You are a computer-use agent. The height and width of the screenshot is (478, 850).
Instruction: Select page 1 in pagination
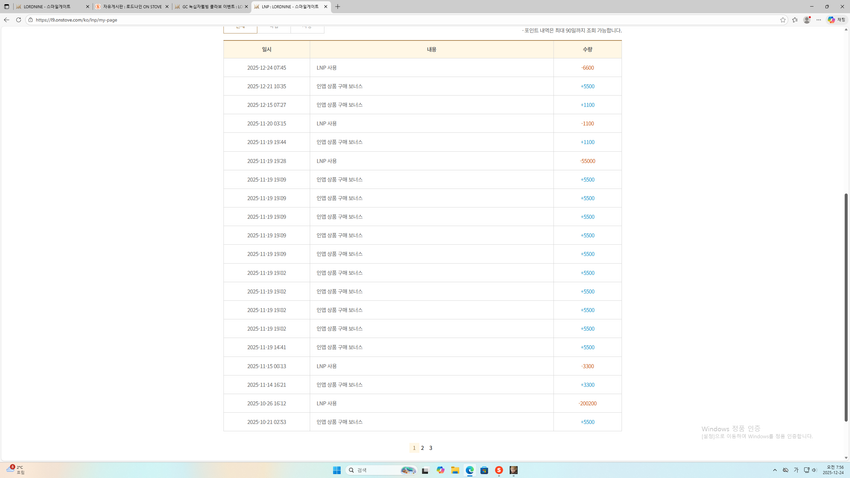(414, 448)
